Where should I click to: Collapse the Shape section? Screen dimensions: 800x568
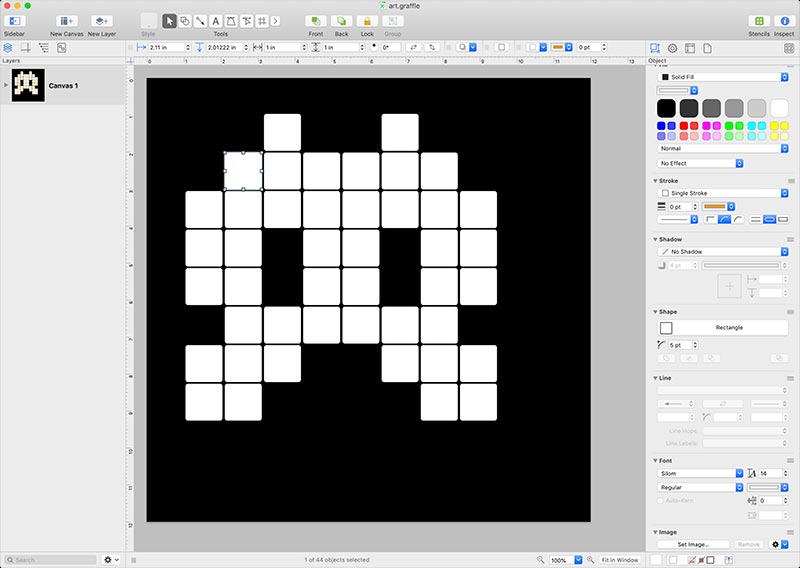coord(655,312)
